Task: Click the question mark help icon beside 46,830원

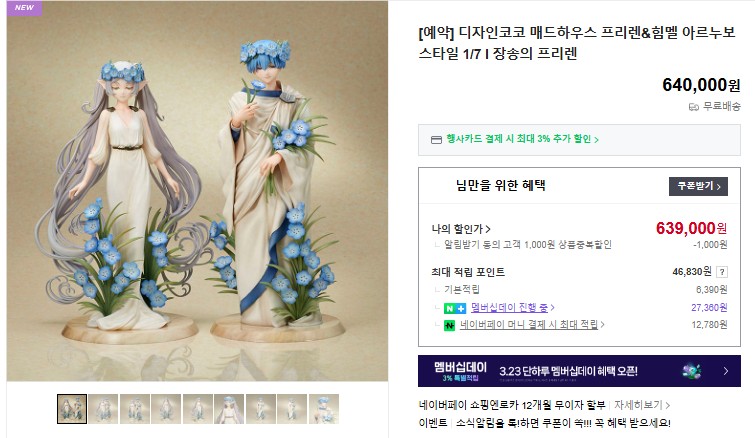Action: [x=721, y=272]
